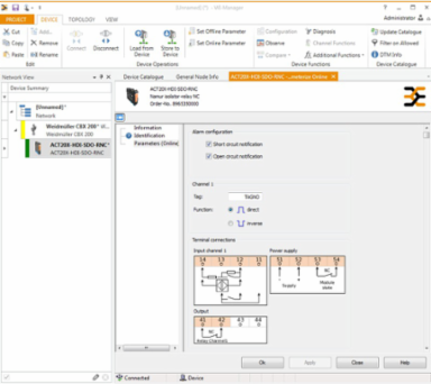Close the ACT20X Parameterize Online tab
Viewport: 431px width, 384px height.
[x=333, y=77]
